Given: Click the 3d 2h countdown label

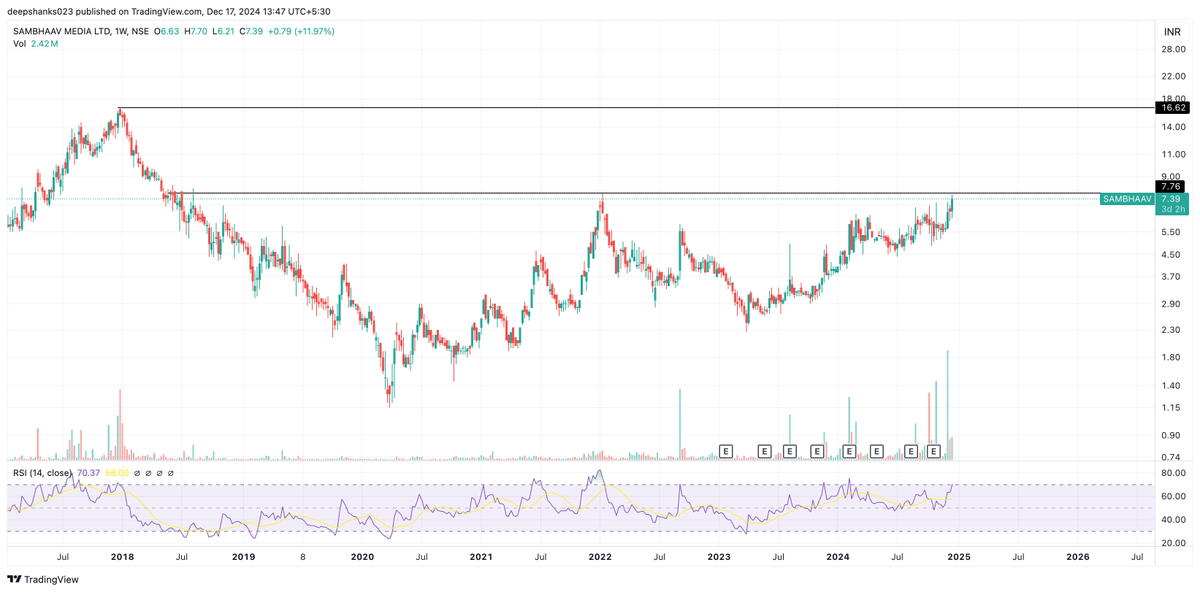Looking at the screenshot, I should coord(1171,209).
